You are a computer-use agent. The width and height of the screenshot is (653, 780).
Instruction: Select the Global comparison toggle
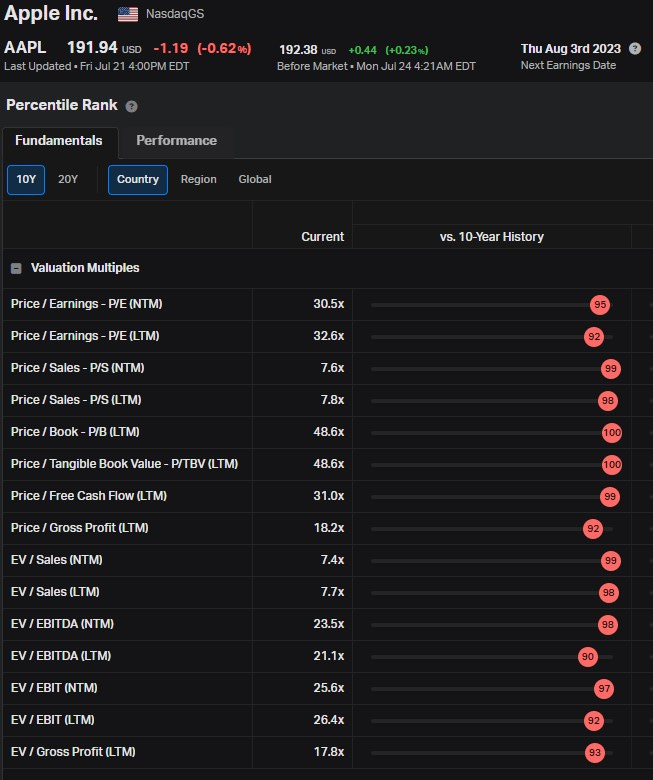[255, 180]
